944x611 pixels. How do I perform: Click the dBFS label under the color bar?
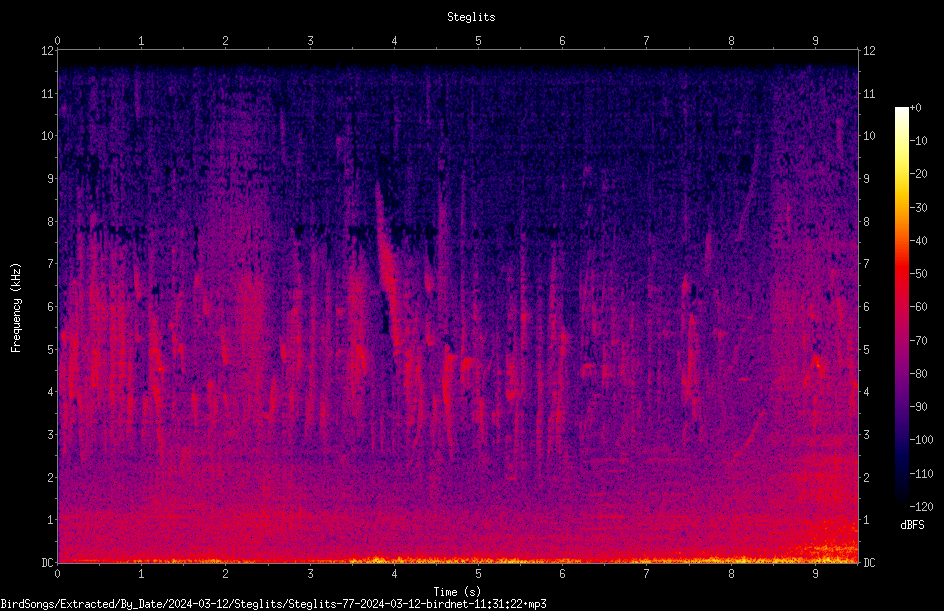point(912,525)
